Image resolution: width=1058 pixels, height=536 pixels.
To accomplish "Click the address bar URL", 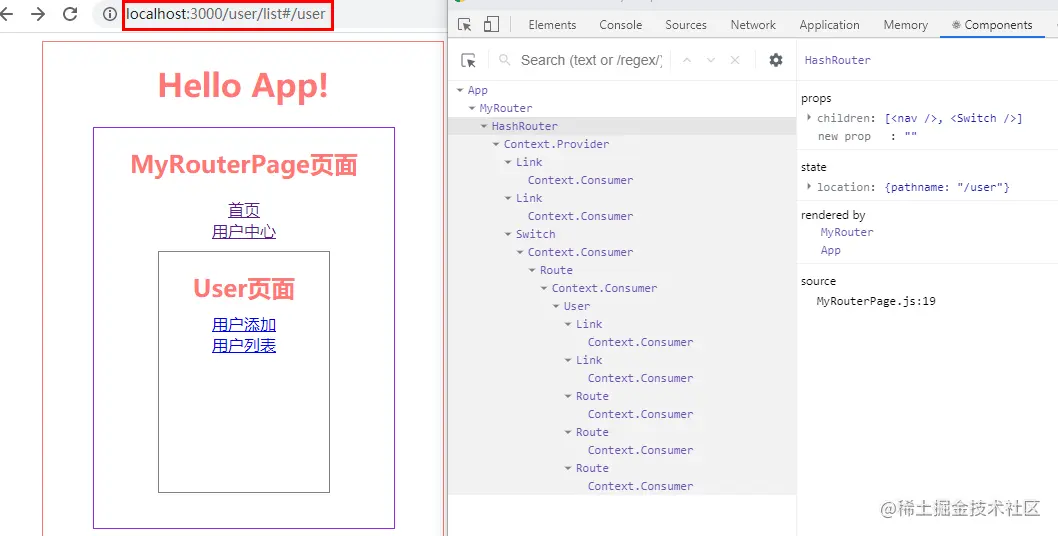I will 225,14.
